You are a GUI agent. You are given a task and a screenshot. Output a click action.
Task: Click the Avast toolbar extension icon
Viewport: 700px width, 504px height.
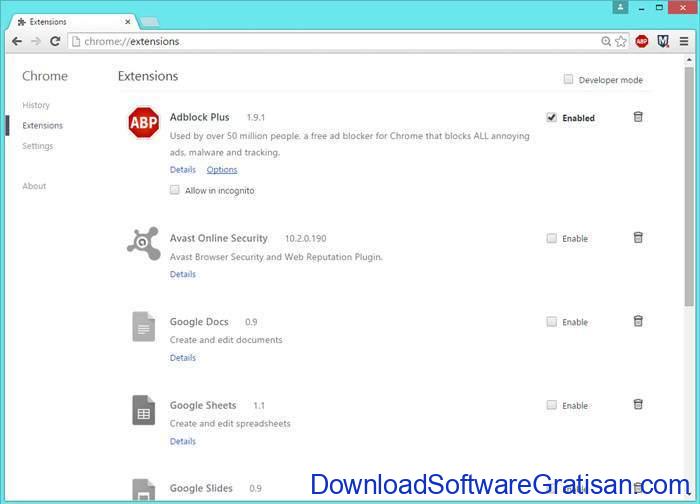point(663,42)
